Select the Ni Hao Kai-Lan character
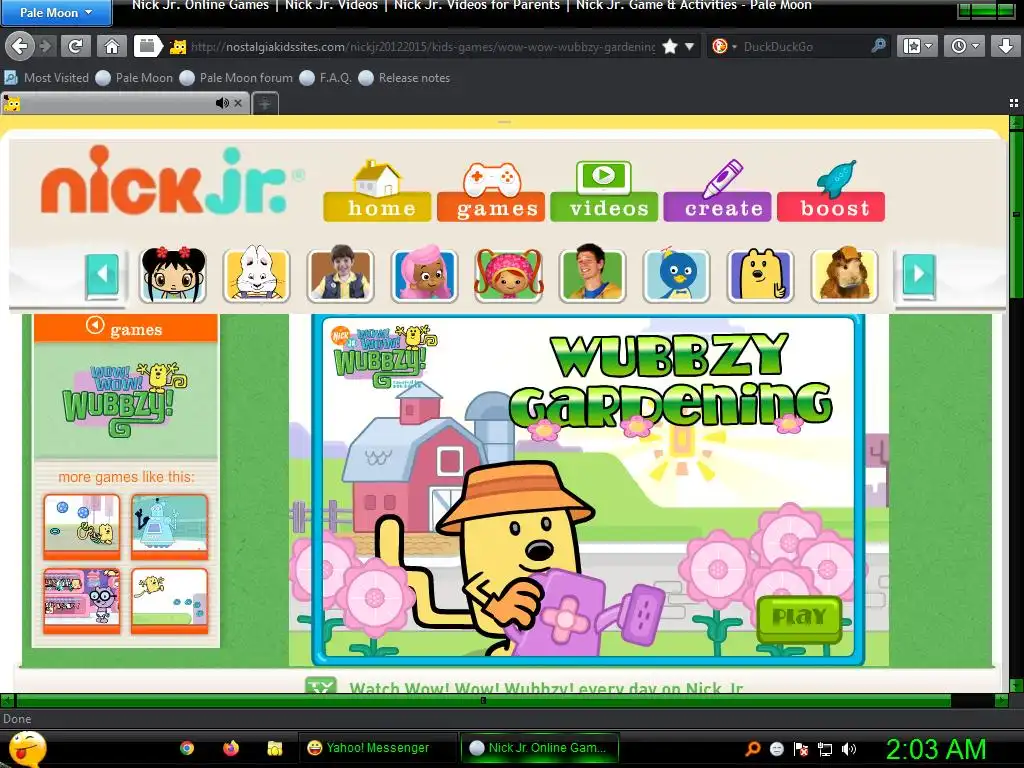 pos(173,275)
